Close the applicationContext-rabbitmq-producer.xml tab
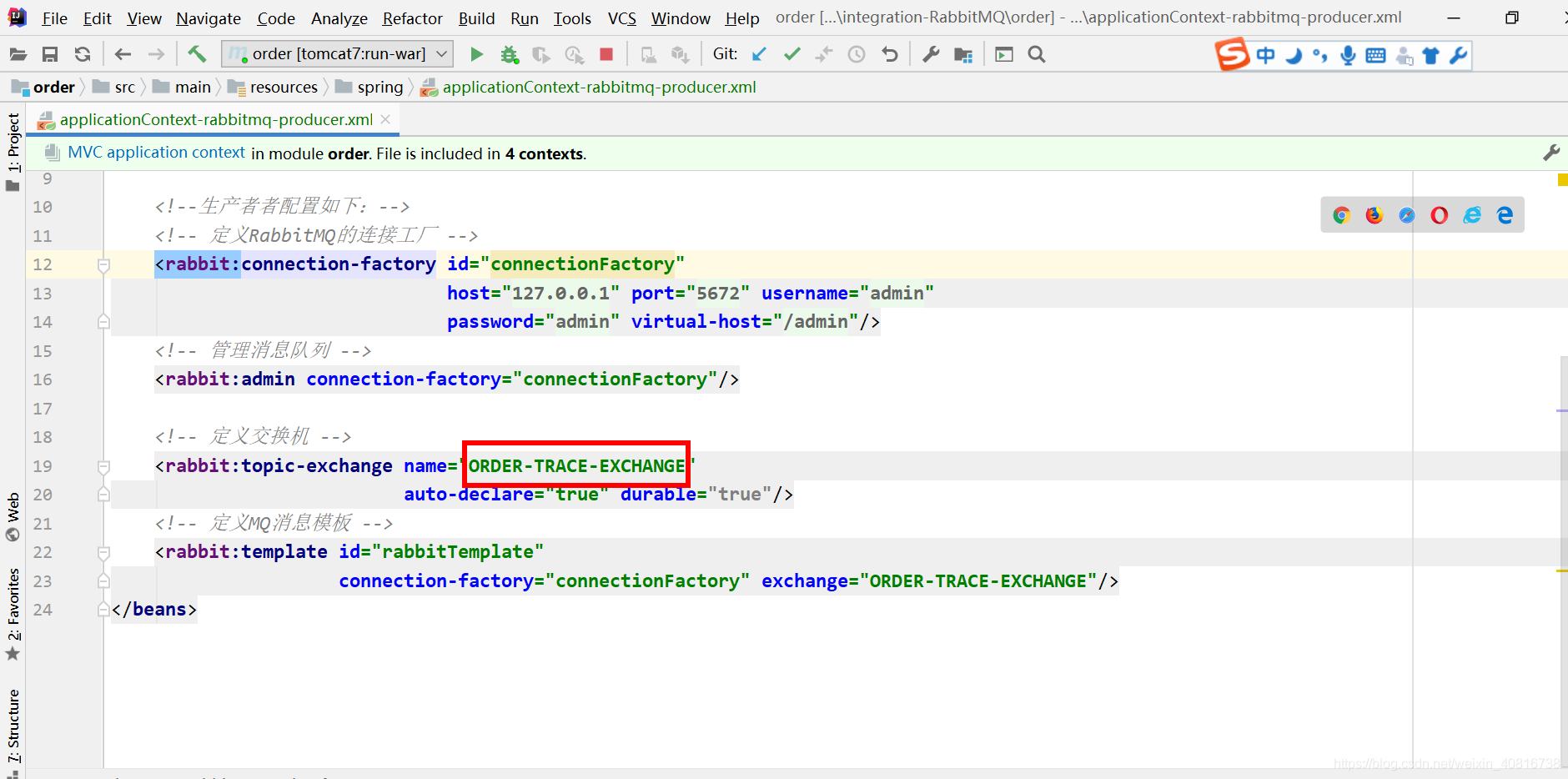 tap(385, 119)
